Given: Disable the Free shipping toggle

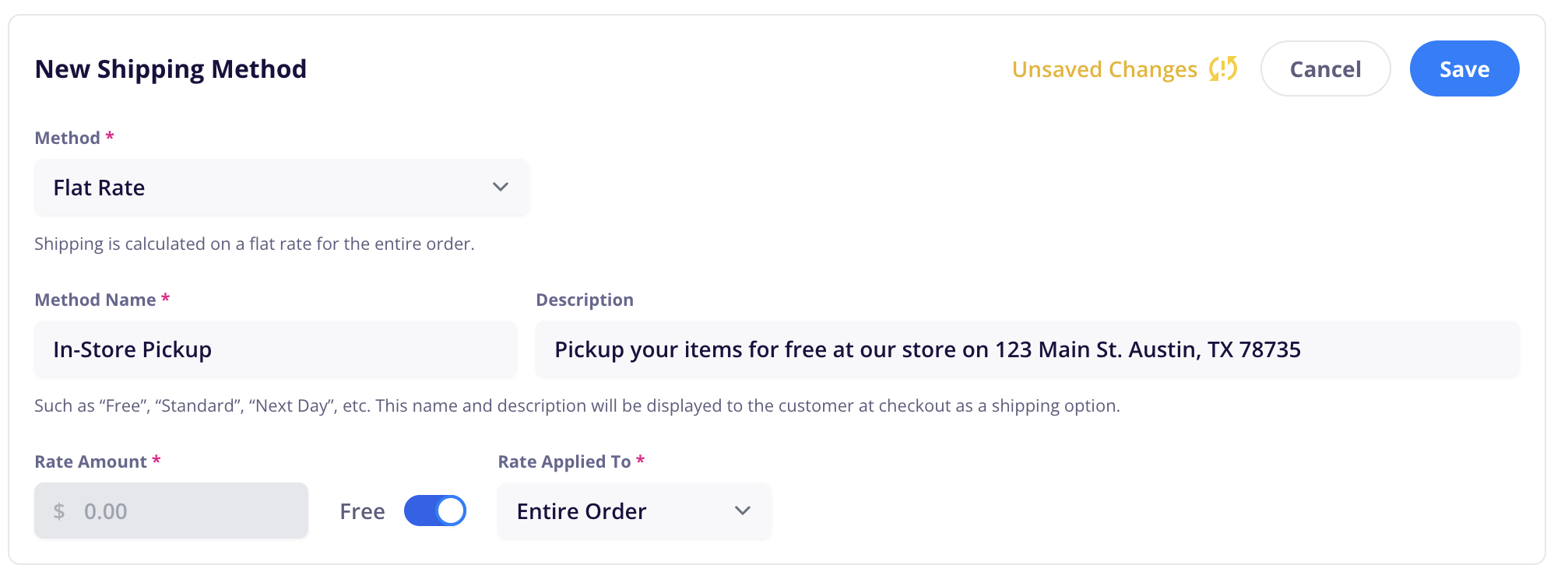Looking at the screenshot, I should tap(435, 511).
